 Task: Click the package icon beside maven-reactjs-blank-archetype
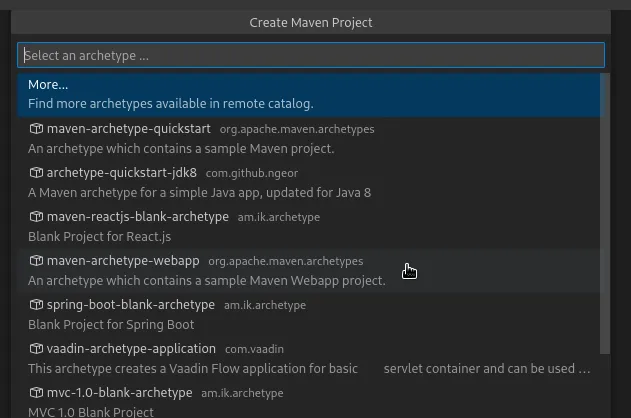(36, 217)
